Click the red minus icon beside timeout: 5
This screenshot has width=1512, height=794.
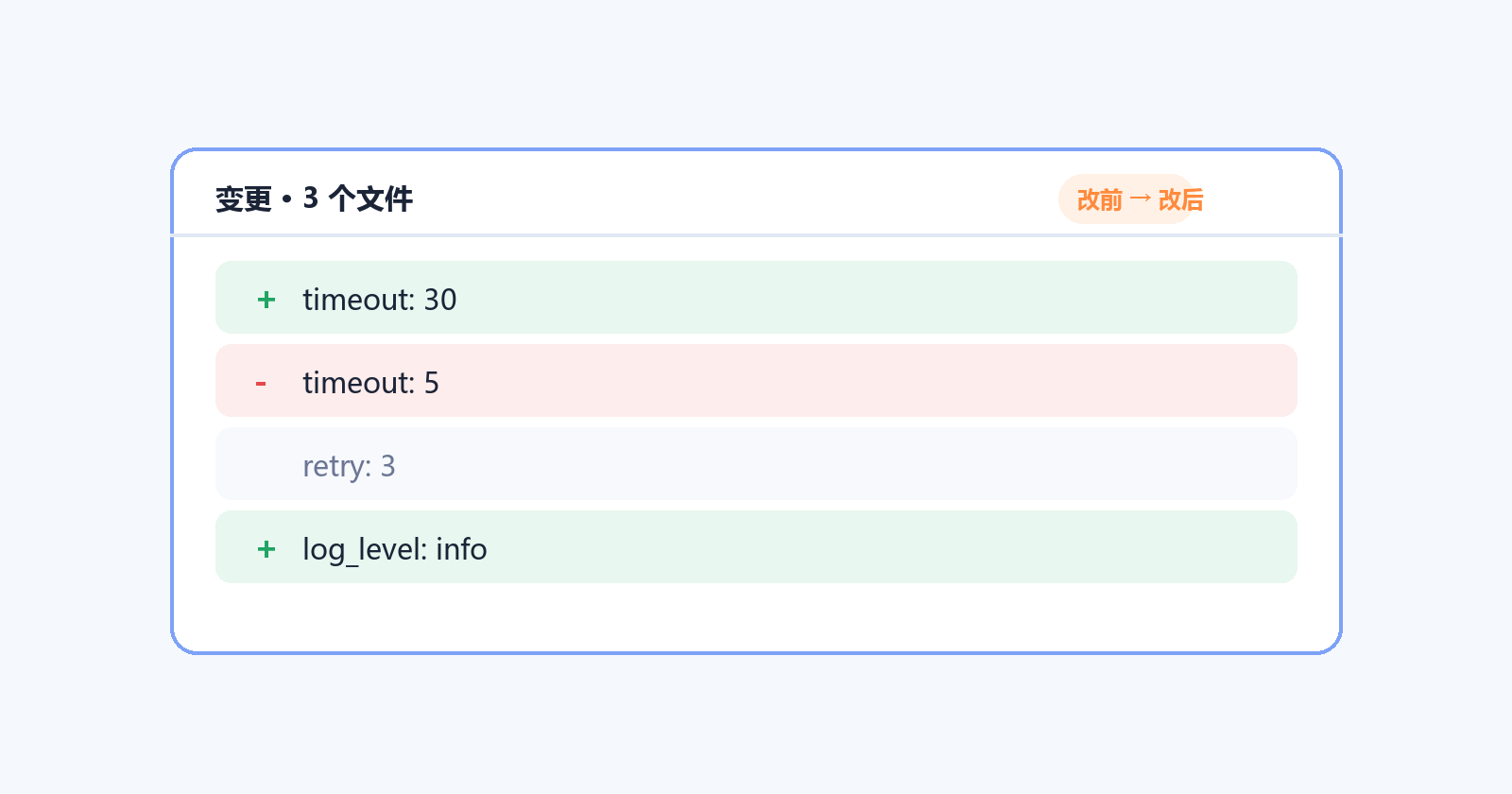tap(261, 384)
